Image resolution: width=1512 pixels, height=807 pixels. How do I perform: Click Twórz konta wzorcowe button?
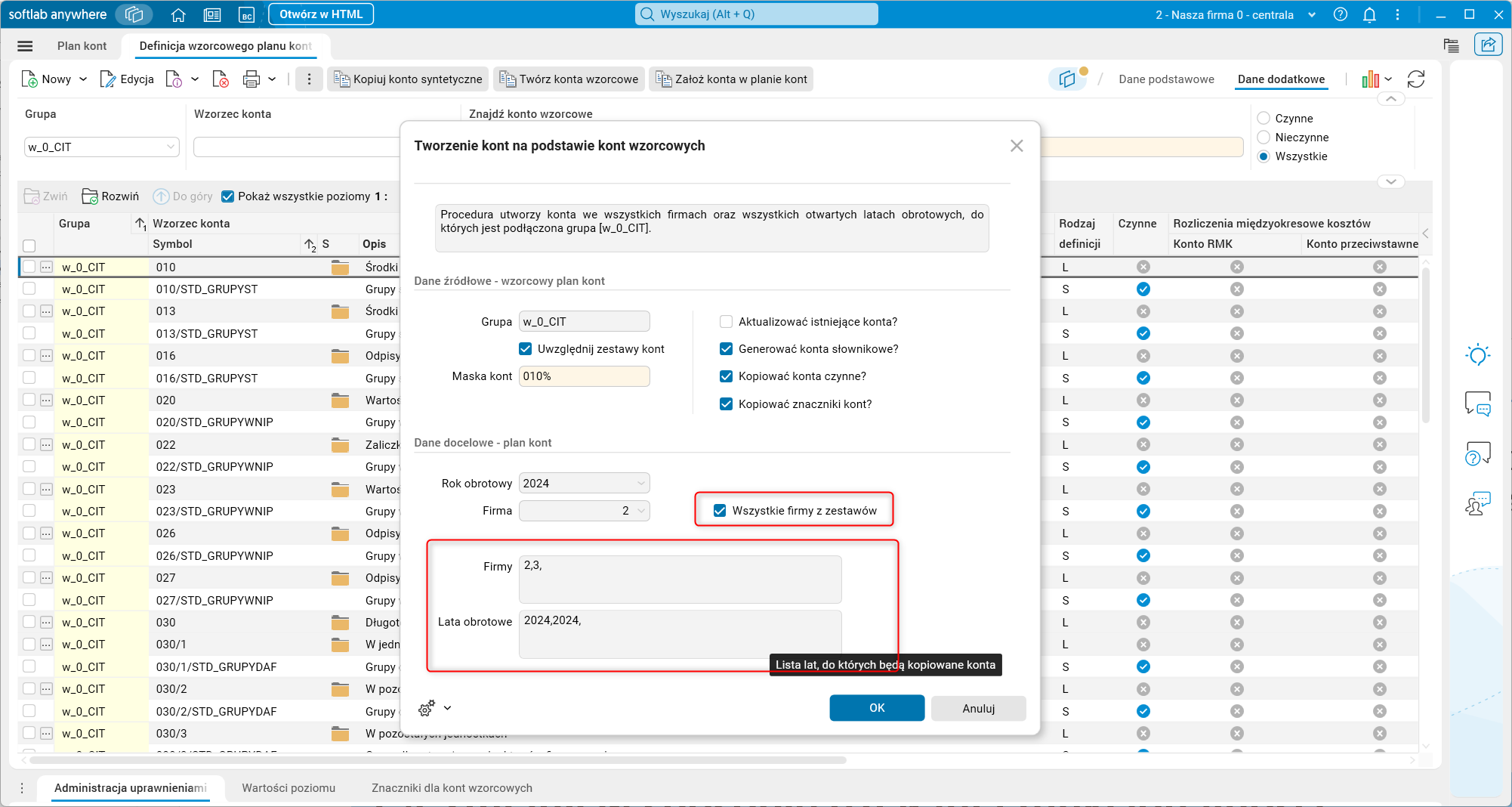569,79
